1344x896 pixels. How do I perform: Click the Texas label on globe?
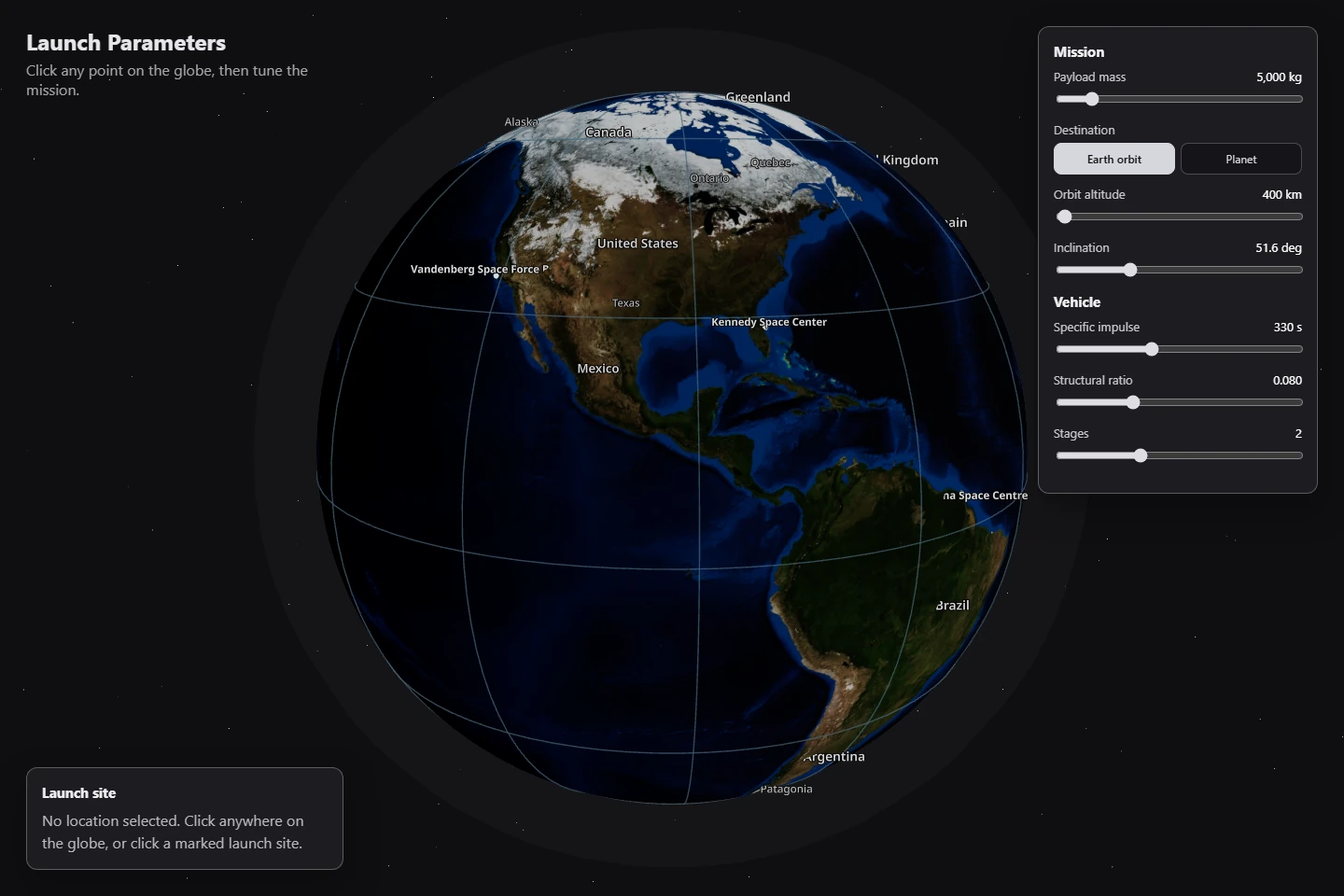point(625,303)
